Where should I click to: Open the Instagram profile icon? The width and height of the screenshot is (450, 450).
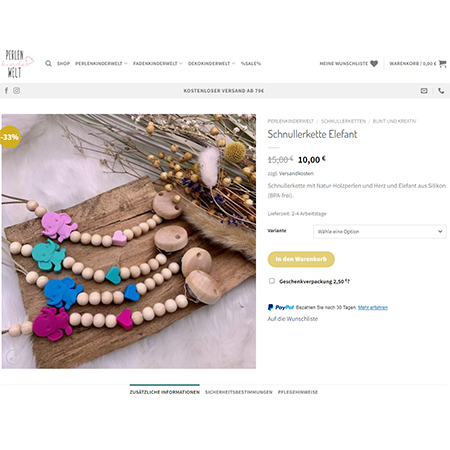point(17,91)
